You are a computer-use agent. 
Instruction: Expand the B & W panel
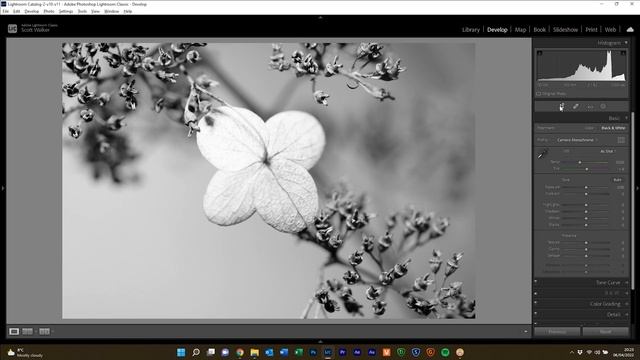(627, 293)
